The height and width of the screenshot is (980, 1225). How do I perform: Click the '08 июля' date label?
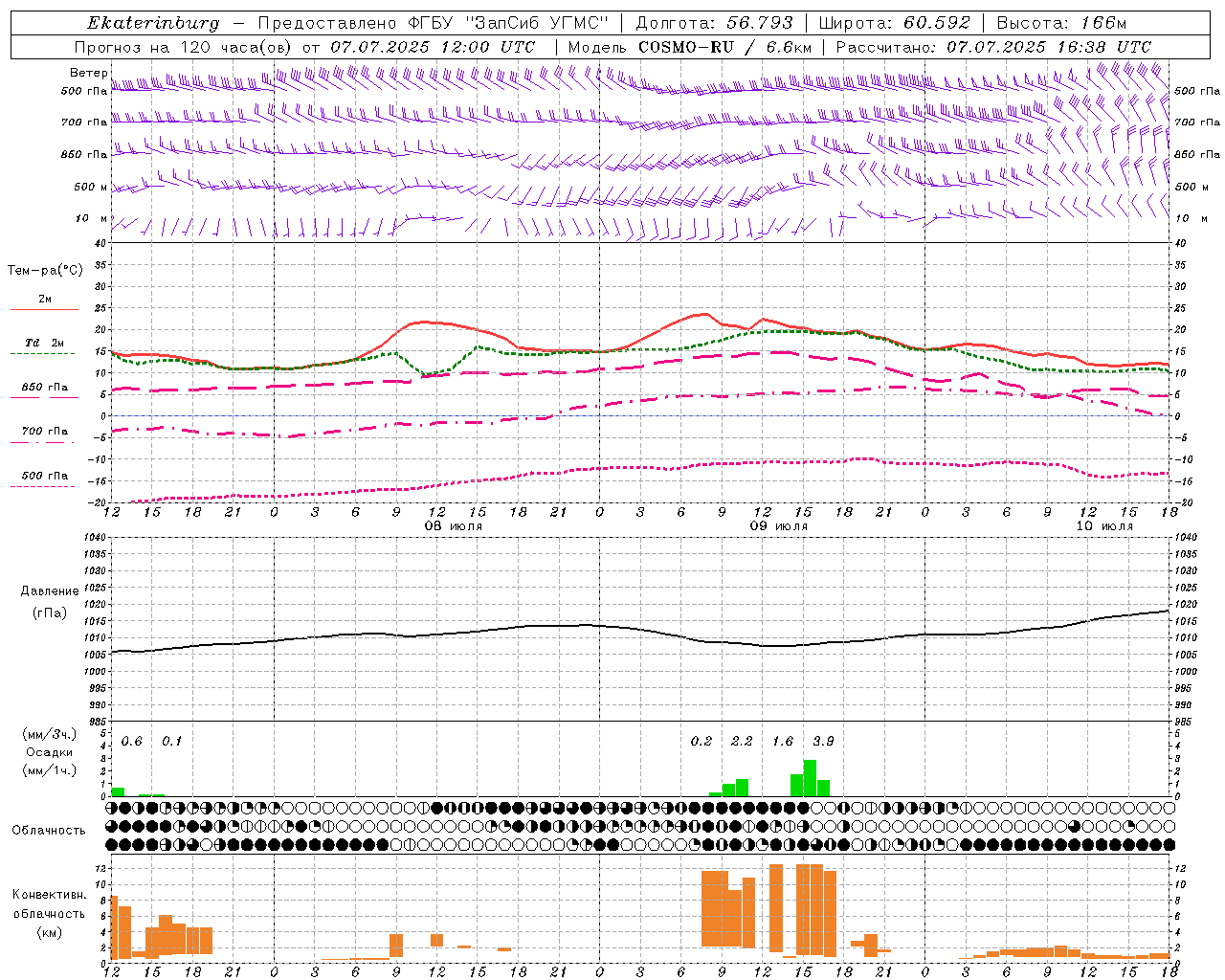(x=454, y=526)
